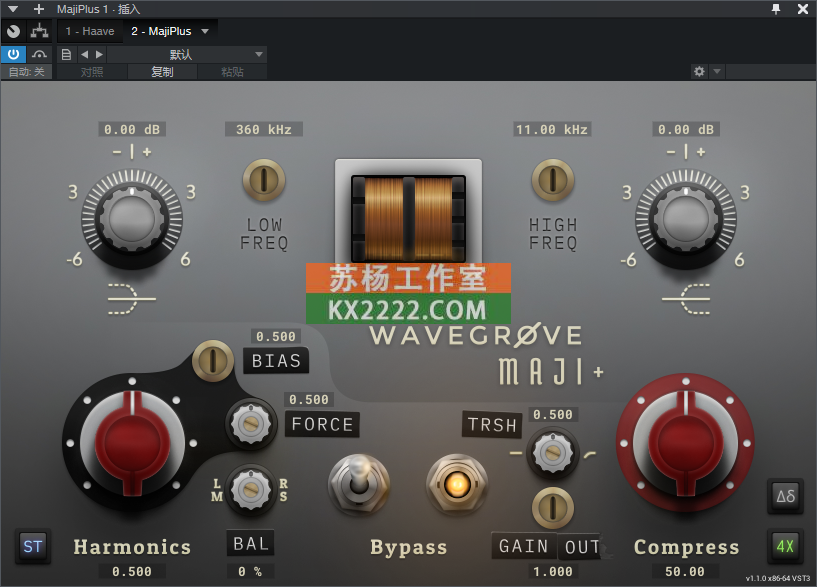Click the glowing amber indicator lamp button
817x587 pixels.
point(457,484)
